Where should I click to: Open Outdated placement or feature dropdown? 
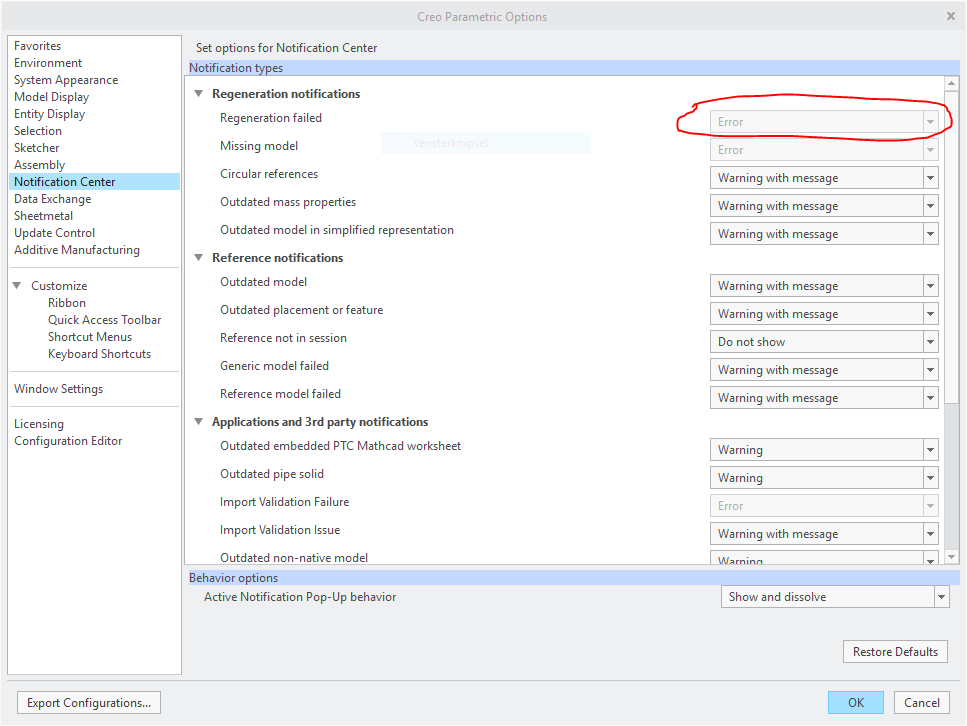824,314
